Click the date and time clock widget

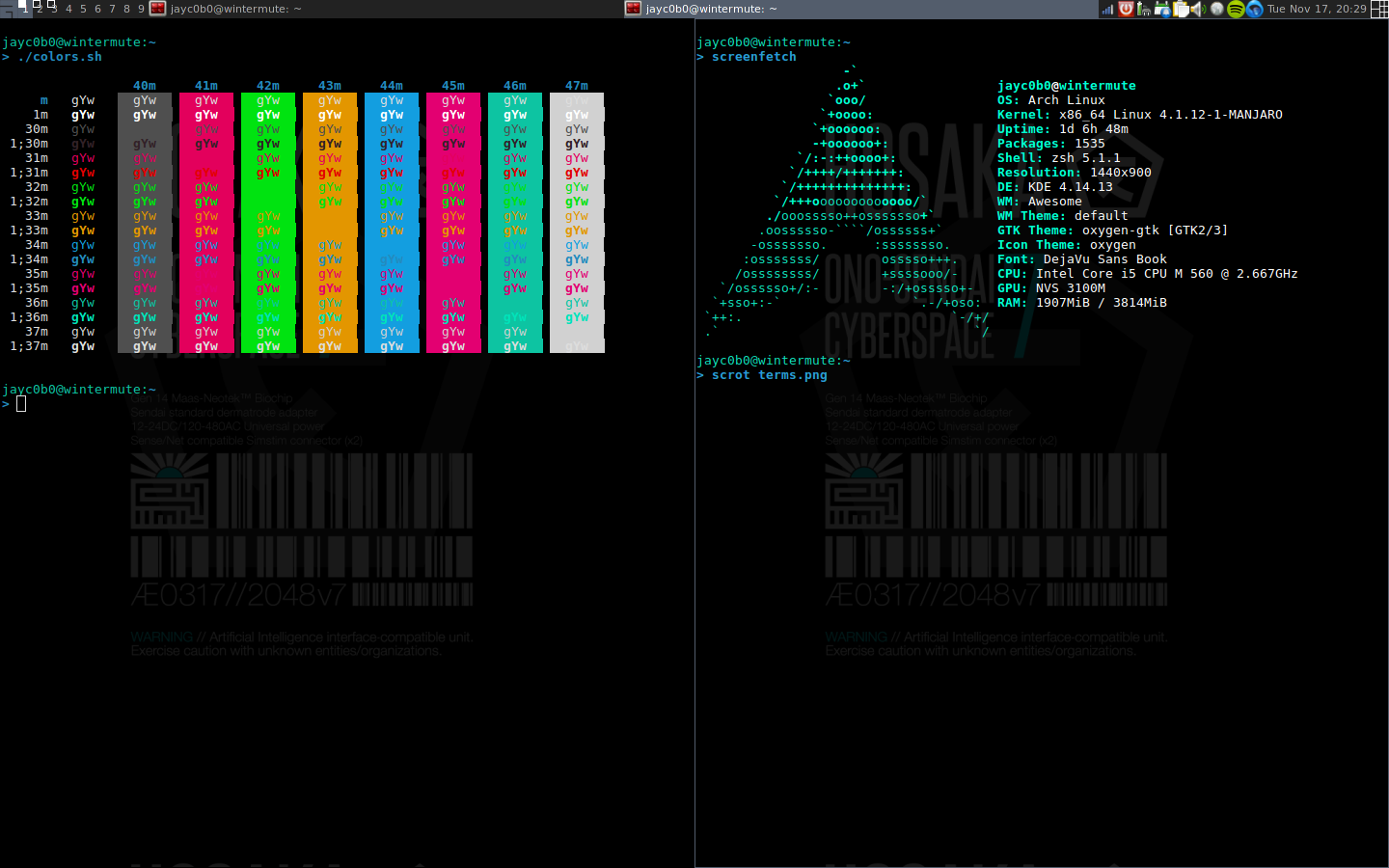pyautogui.click(x=1317, y=9)
